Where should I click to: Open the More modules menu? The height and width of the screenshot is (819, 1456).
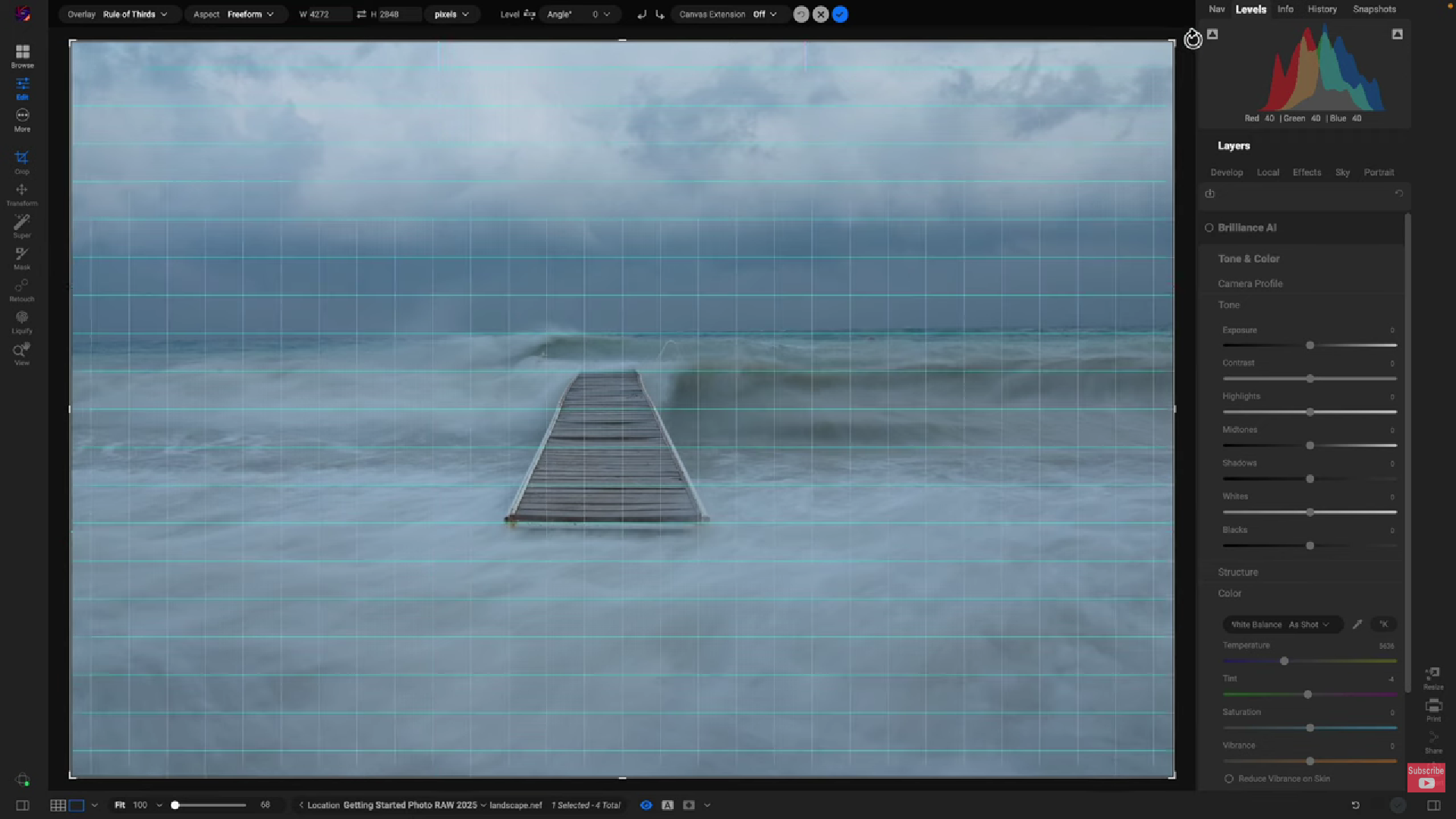pos(22,120)
